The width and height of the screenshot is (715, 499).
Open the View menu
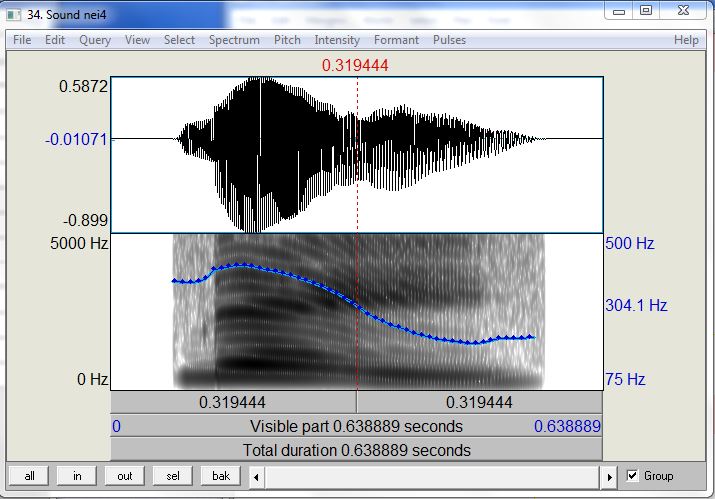point(137,40)
